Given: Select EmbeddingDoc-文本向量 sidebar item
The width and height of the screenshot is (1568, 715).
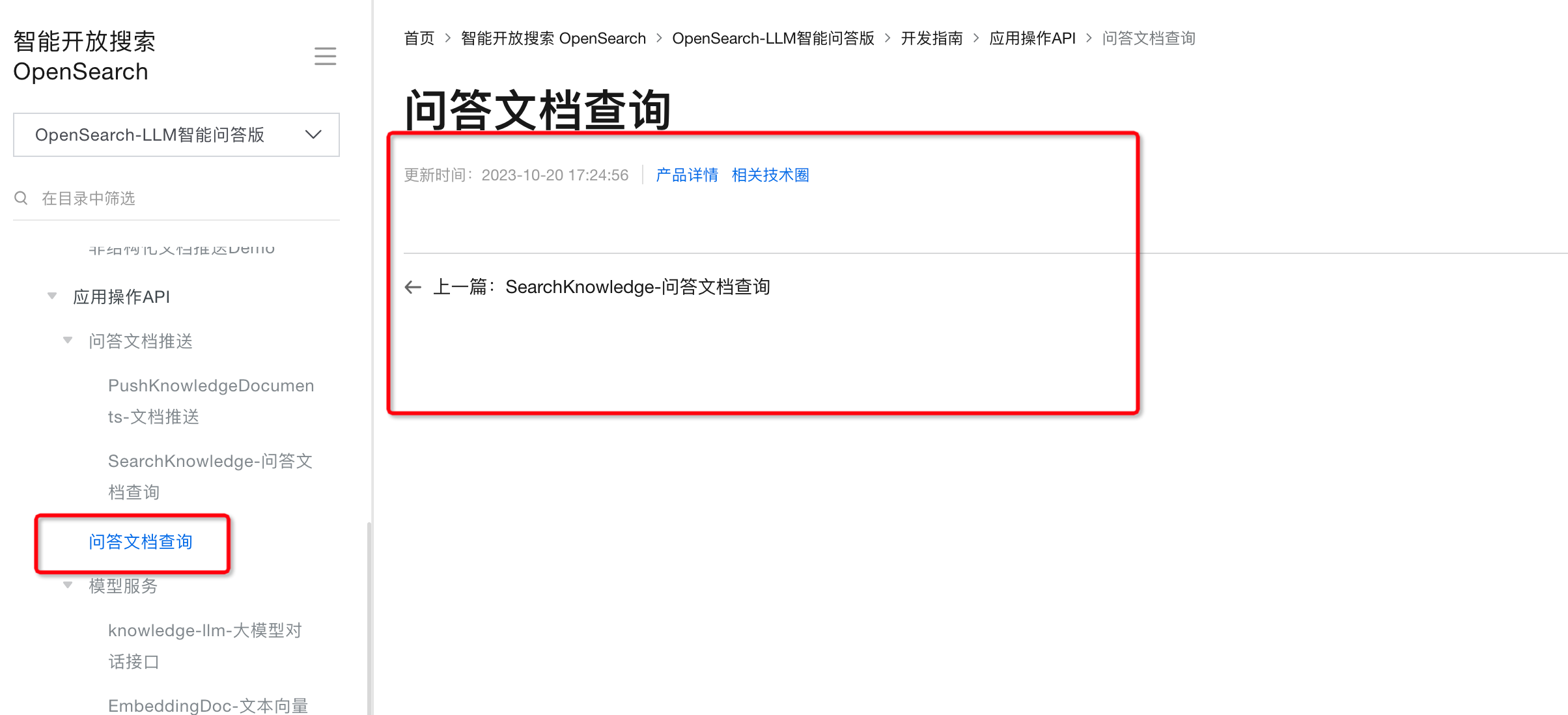Looking at the screenshot, I should (208, 705).
